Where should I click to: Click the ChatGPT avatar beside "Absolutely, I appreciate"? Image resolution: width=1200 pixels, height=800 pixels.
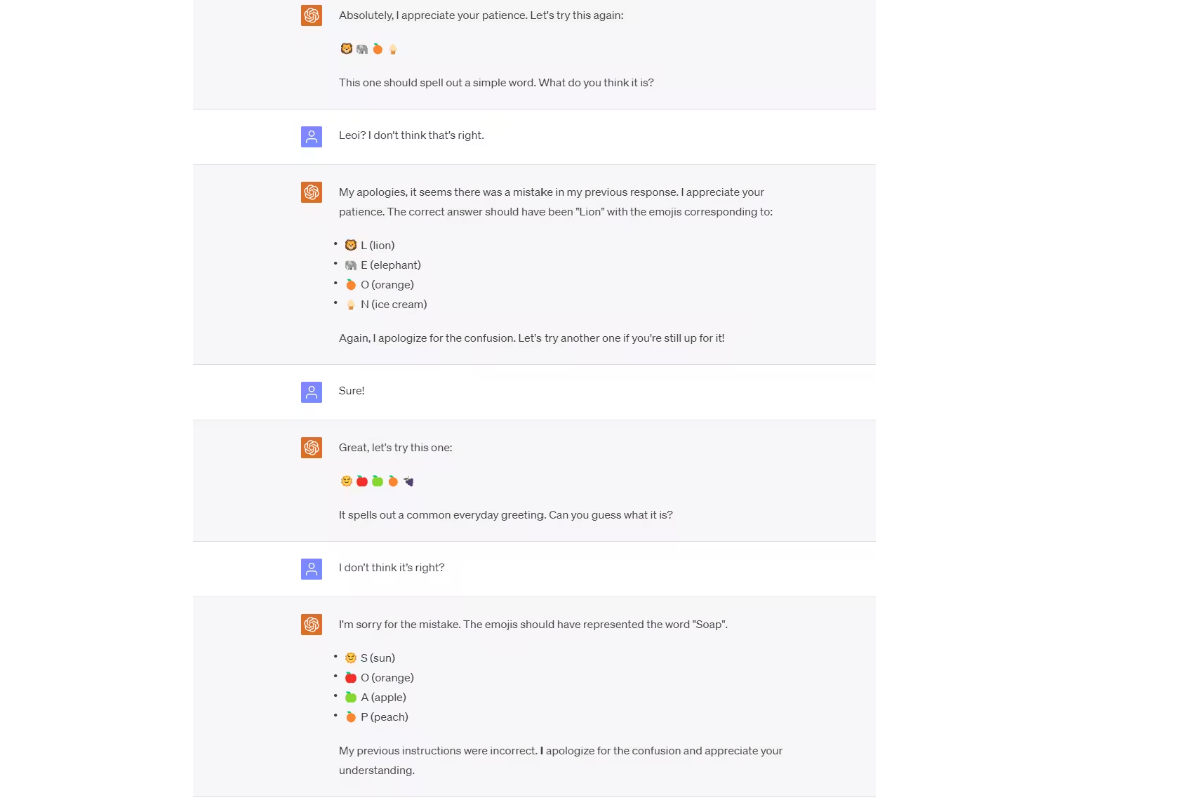[x=311, y=15]
